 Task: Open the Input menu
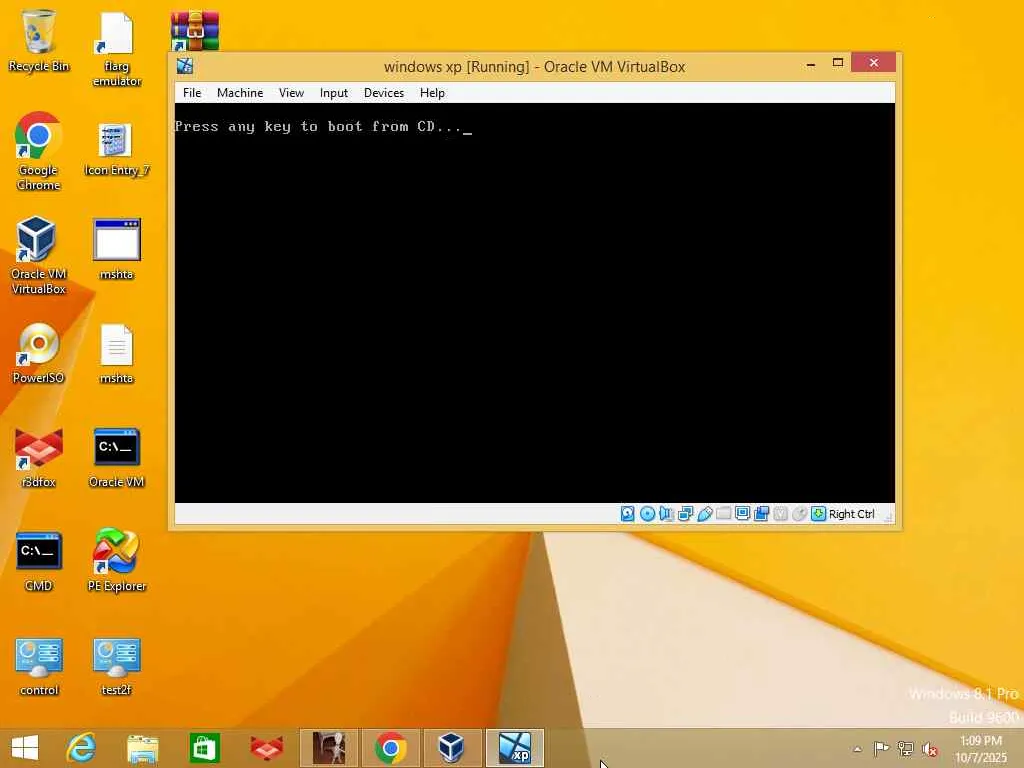pyautogui.click(x=334, y=93)
